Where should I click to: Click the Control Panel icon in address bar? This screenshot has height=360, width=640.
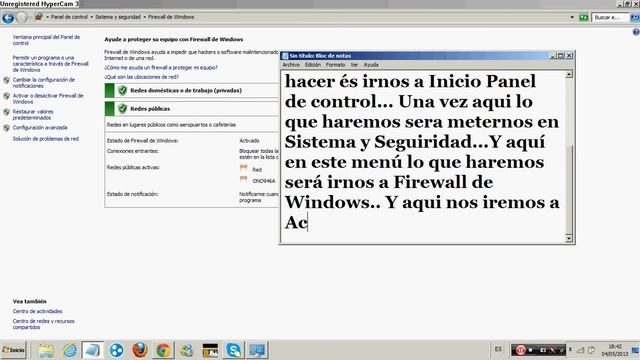tap(38, 17)
